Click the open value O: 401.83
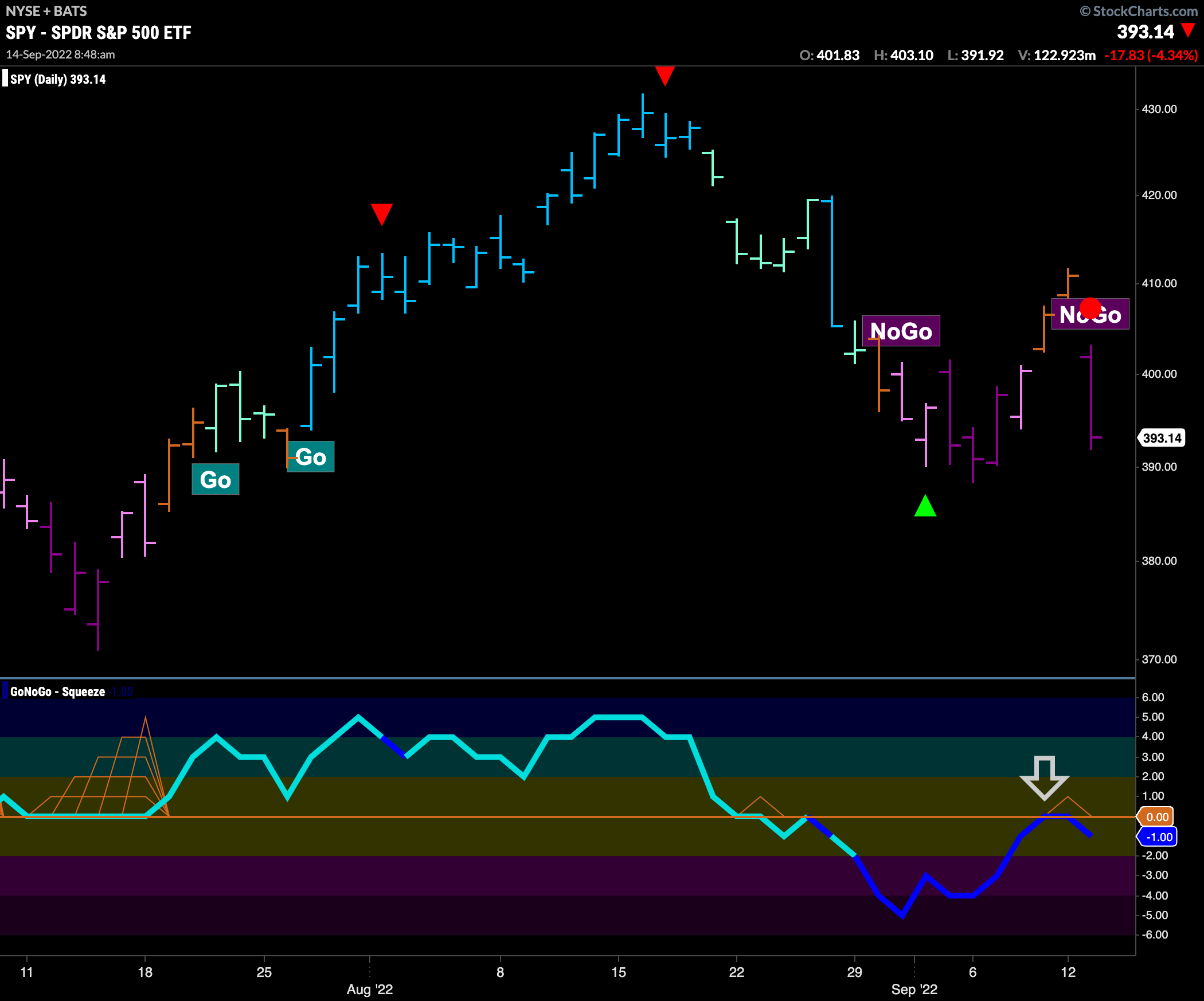This screenshot has width=1204, height=1001. pos(829,55)
